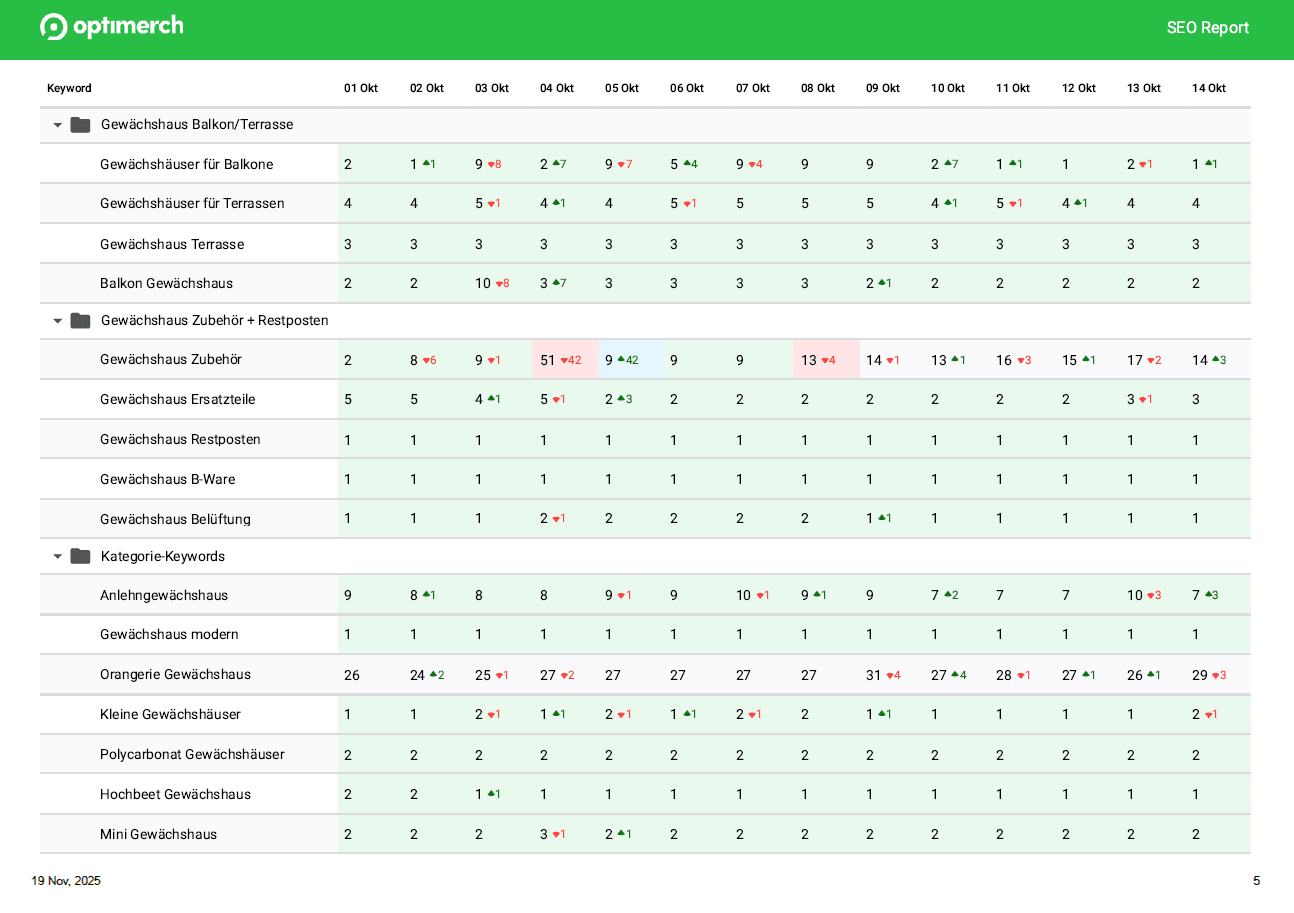Viewport: 1294px width, 913px height.
Task: Click the folder icon beside Gewächshaus Balkon/Terrasse
Action: point(80,124)
